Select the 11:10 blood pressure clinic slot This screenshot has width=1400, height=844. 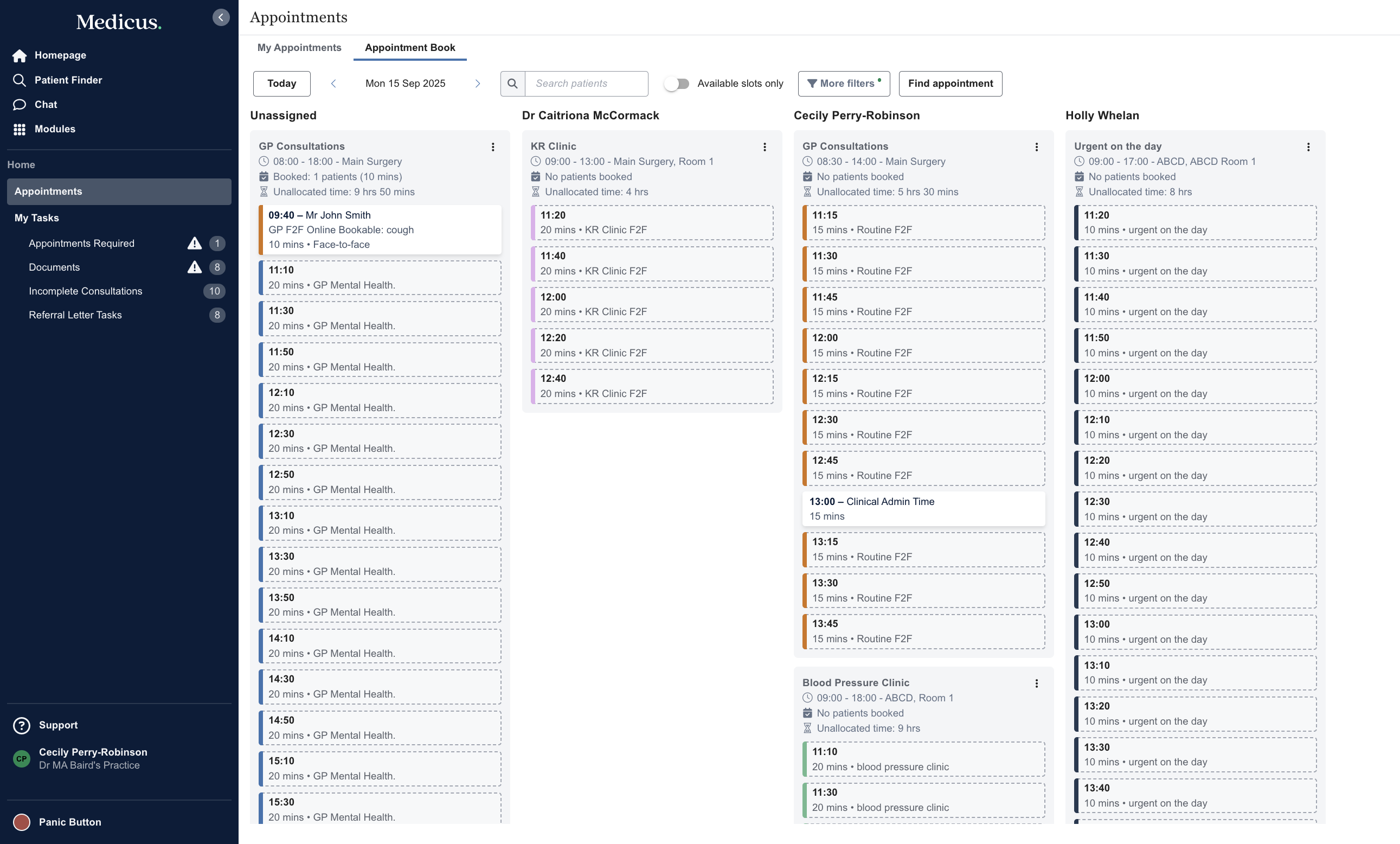point(923,759)
